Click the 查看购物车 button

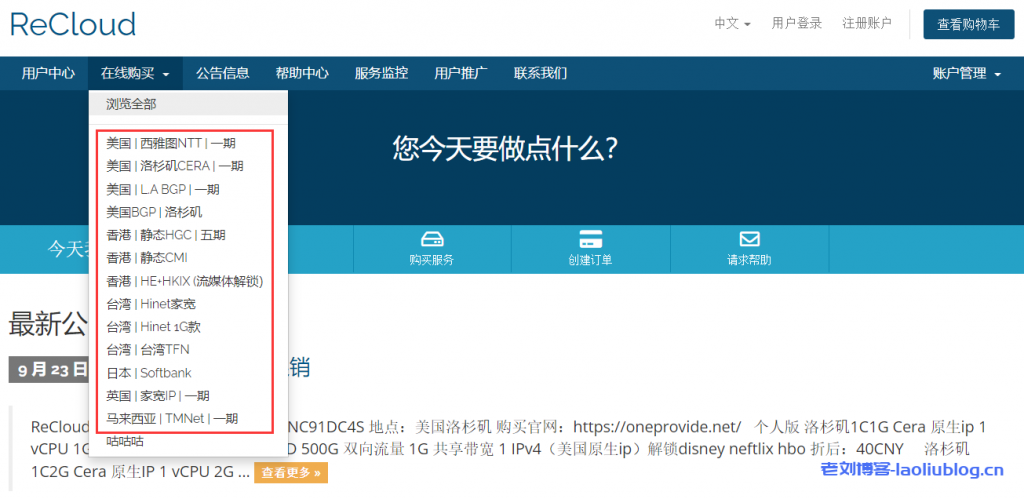point(968,25)
